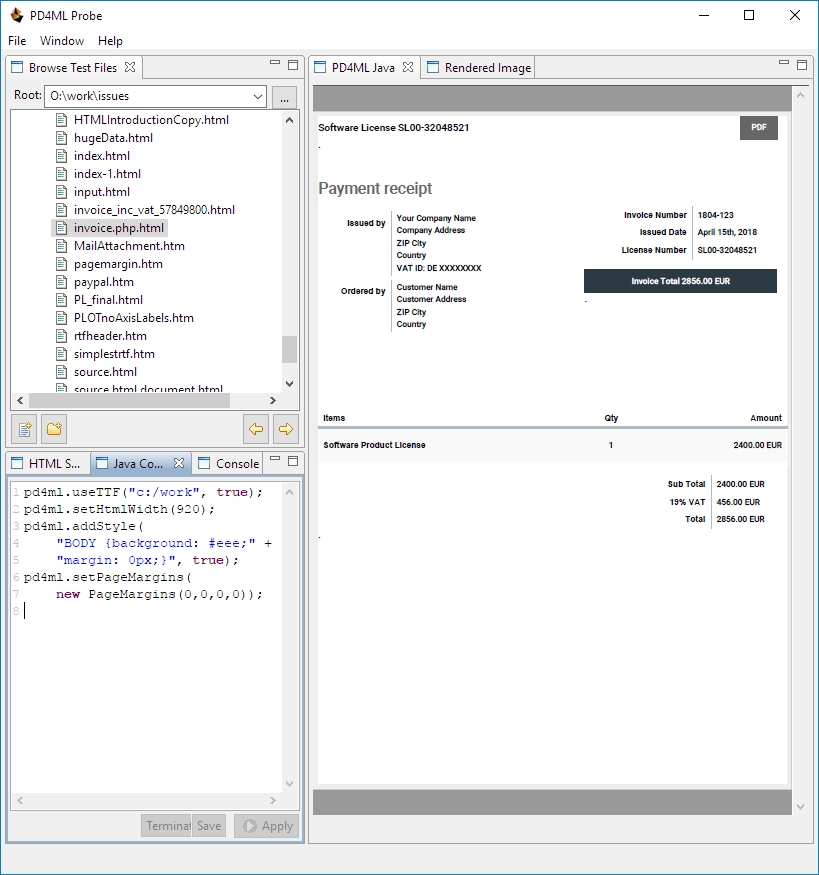Select invoice_inc_vat_57849800.html file
819x875 pixels.
[x=154, y=210]
